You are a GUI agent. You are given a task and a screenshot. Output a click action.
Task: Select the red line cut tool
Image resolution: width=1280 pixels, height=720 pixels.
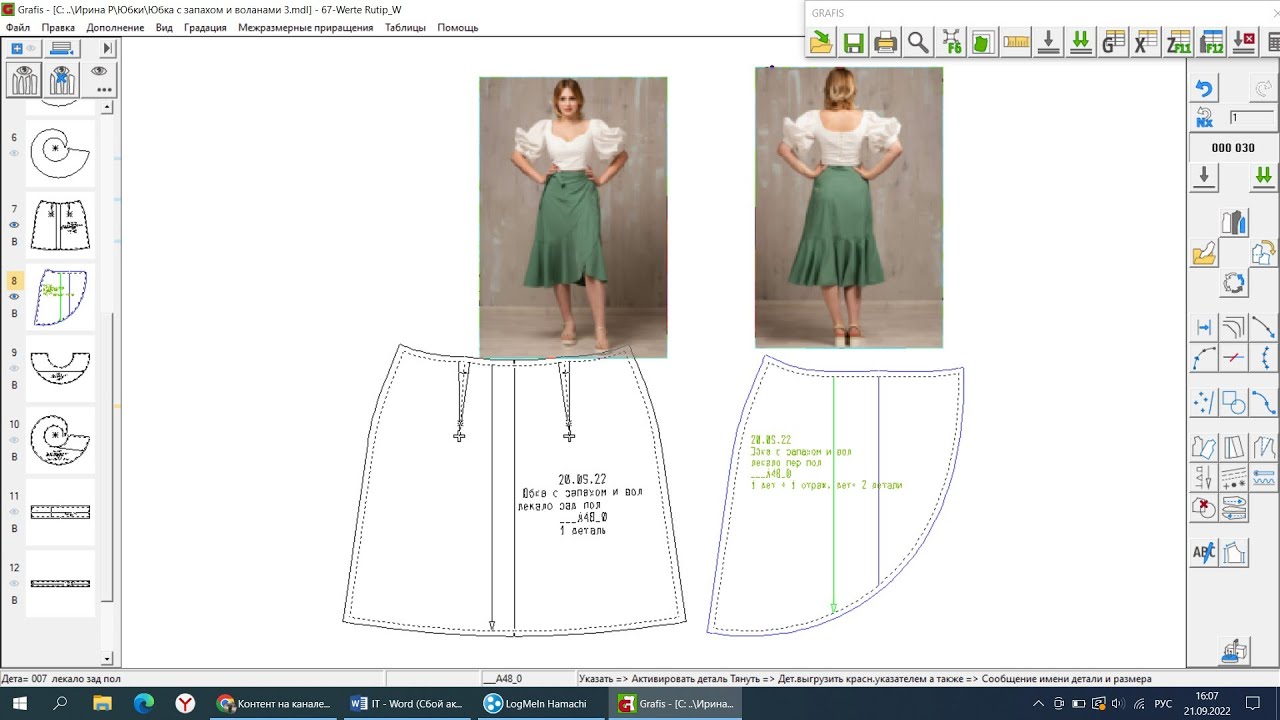pos(1234,358)
